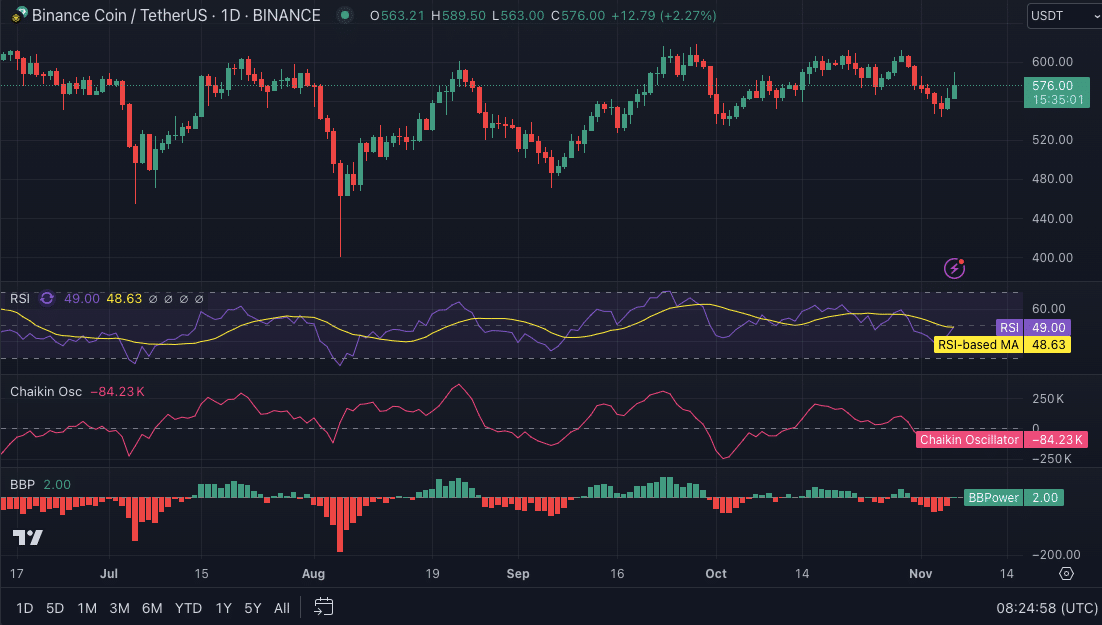Click the 576.00 current price label
This screenshot has height=625, width=1102.
coord(1052,86)
